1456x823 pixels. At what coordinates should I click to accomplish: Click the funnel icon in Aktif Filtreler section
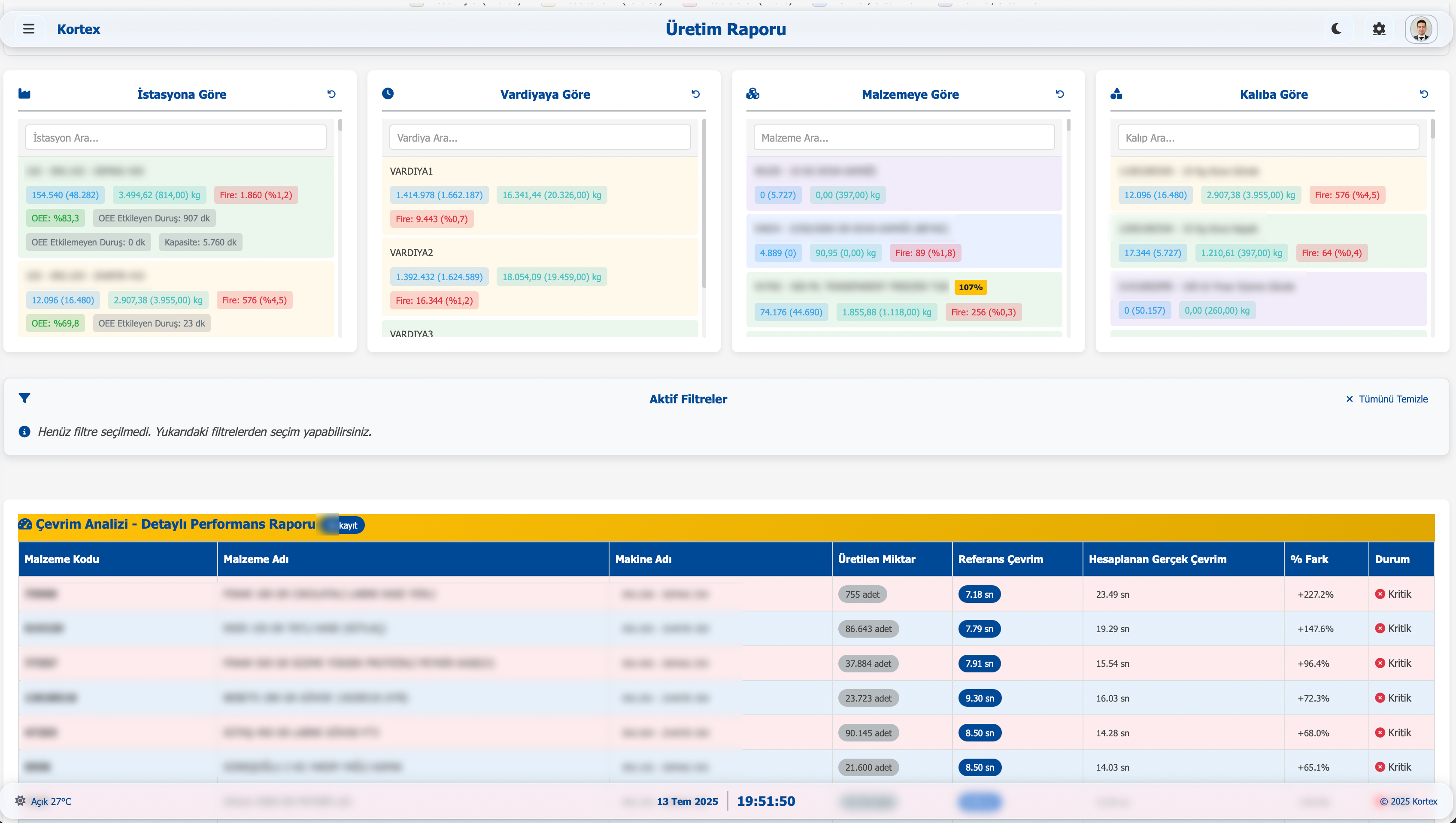coord(25,399)
